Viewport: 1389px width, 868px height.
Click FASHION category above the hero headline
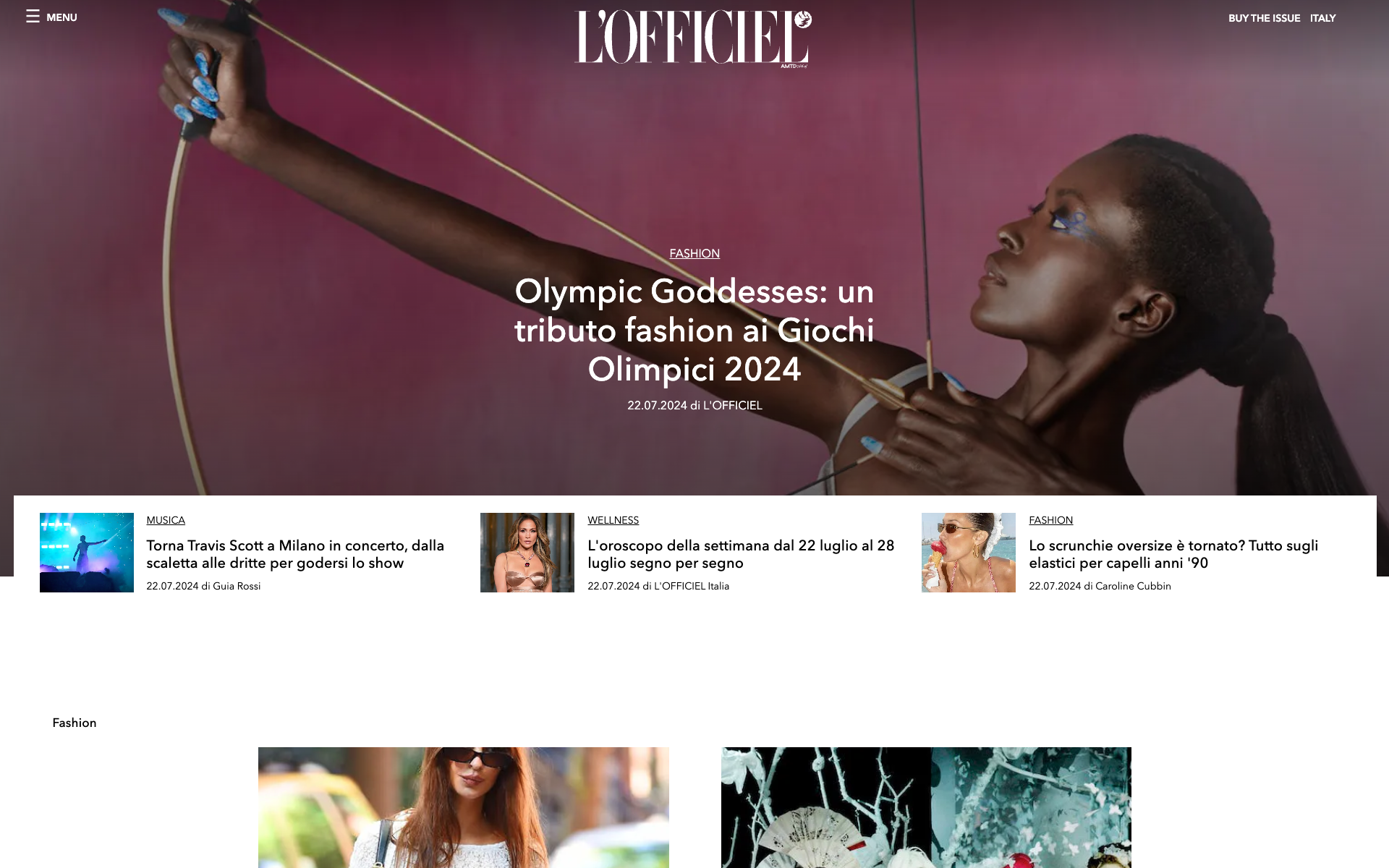click(x=694, y=253)
